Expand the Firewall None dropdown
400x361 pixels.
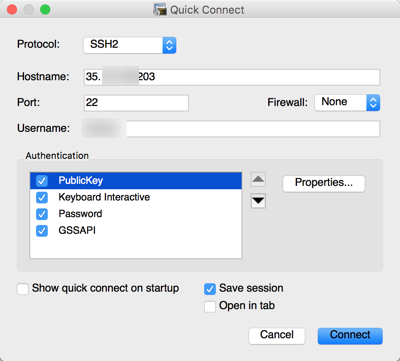coord(347,102)
